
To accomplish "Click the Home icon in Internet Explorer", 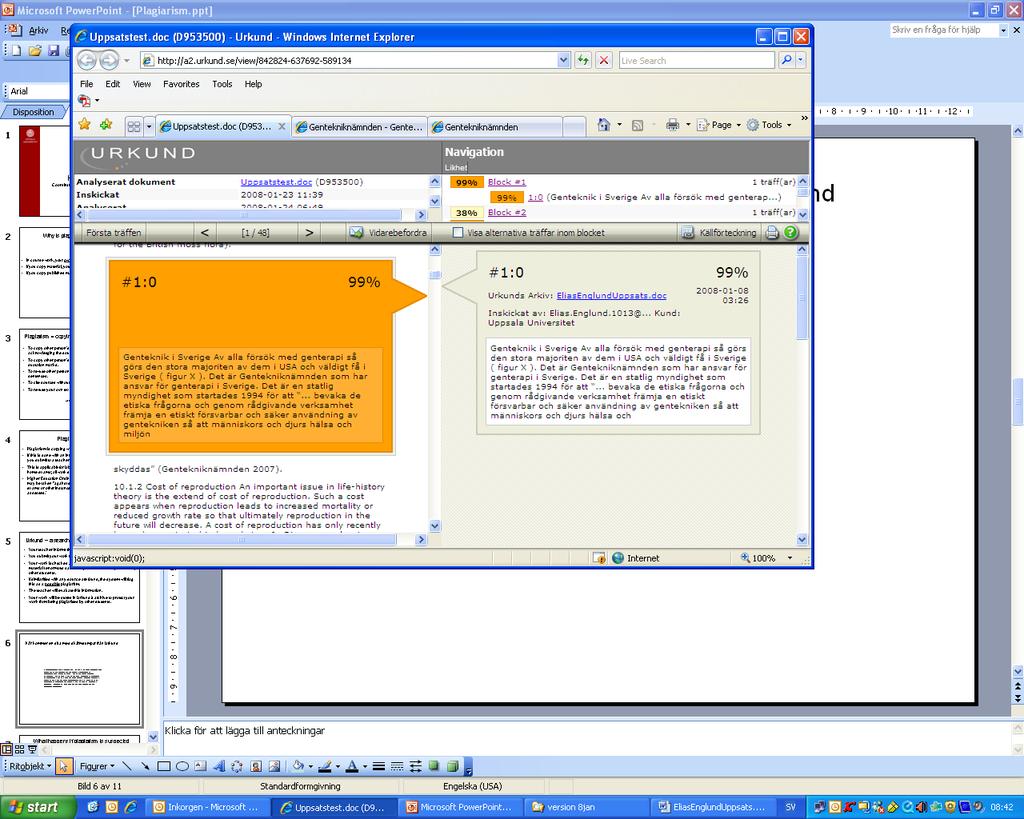I will (603, 125).
